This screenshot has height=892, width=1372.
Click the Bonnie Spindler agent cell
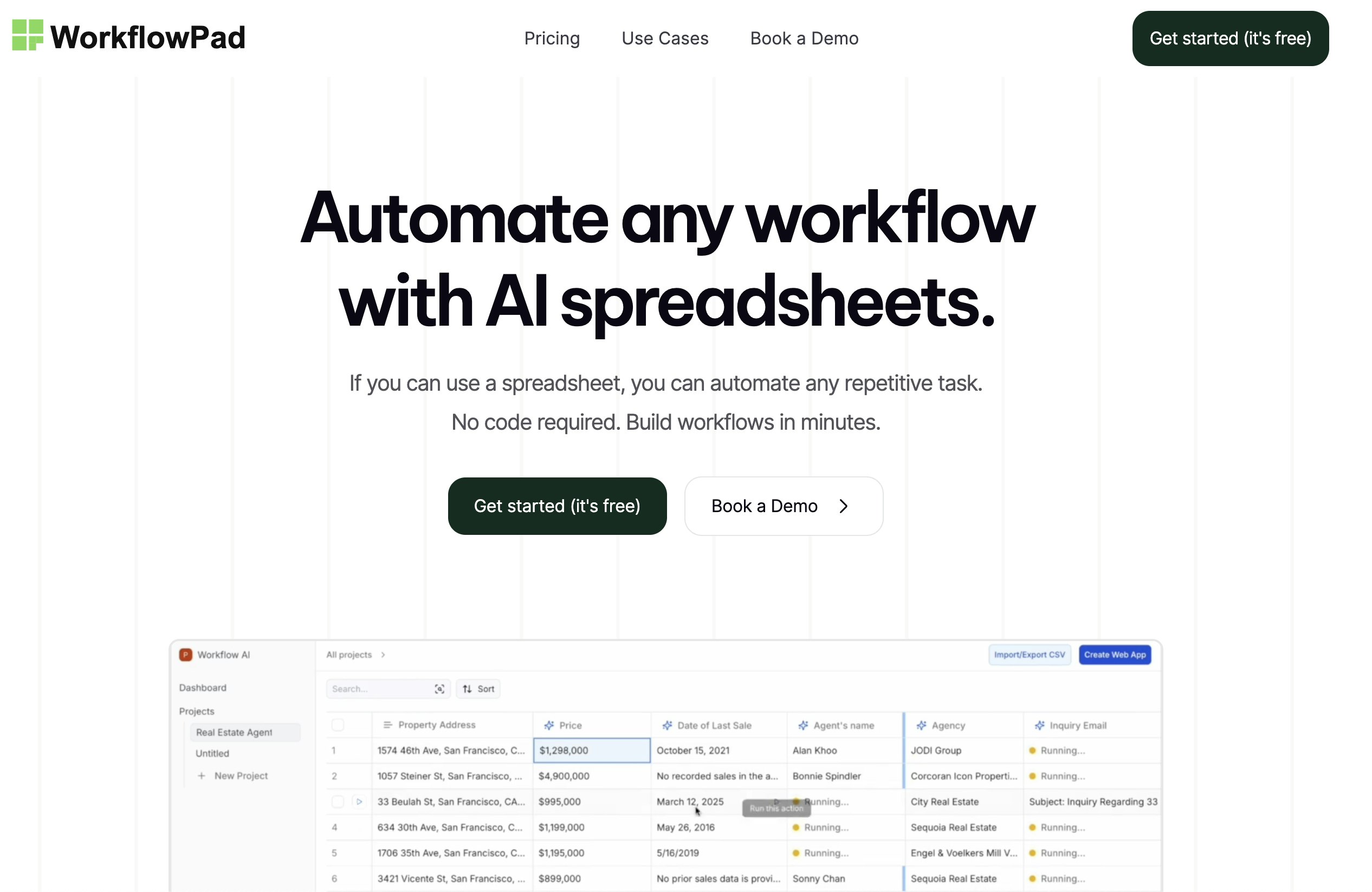tap(845, 775)
